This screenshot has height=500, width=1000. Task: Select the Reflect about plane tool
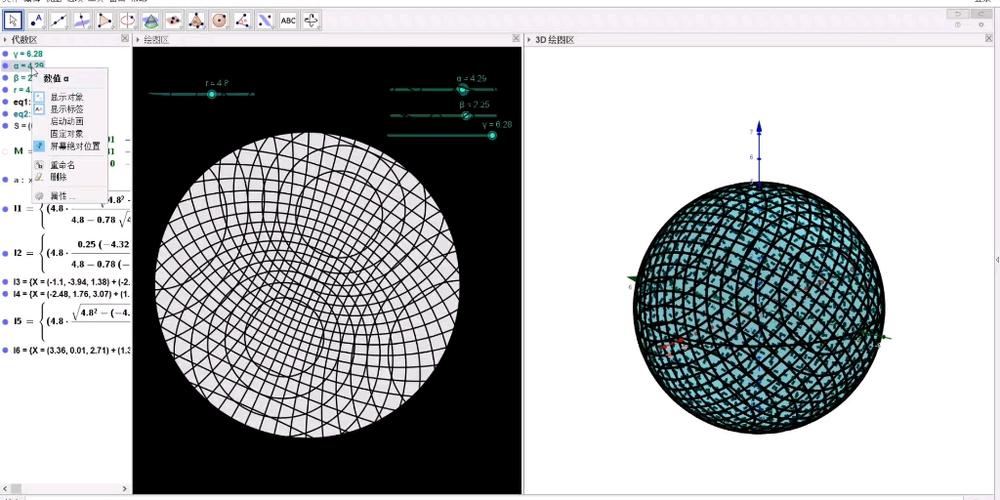point(265,20)
